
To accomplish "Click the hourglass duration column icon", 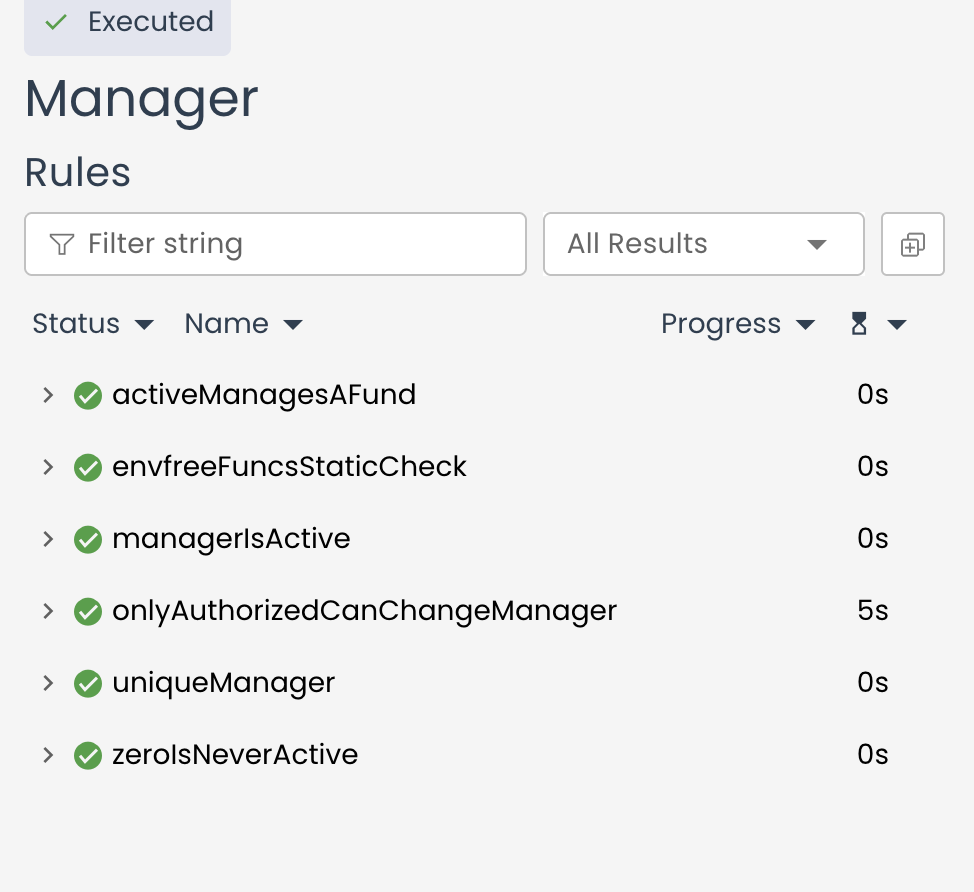I will click(x=859, y=324).
